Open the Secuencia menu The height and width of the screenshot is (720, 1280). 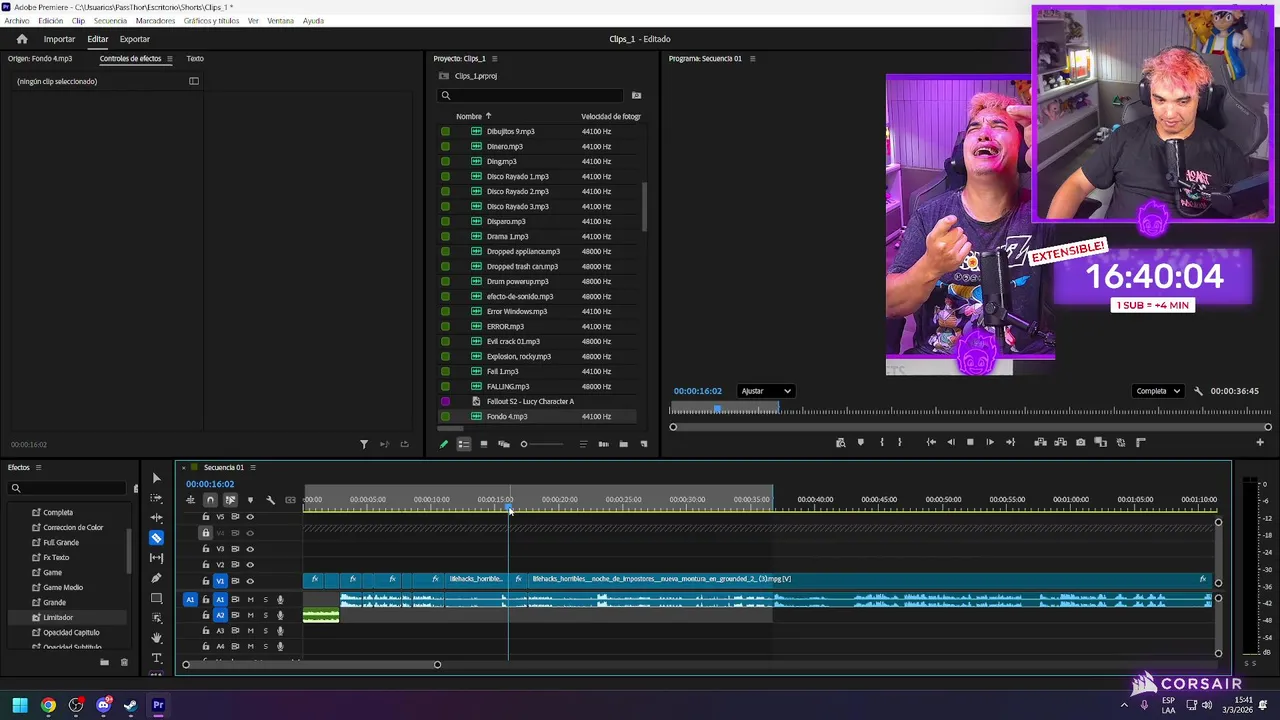pos(110,21)
